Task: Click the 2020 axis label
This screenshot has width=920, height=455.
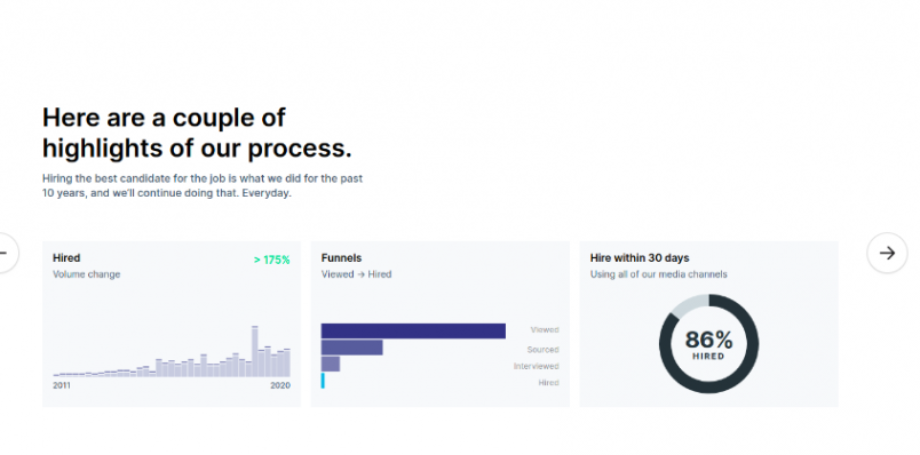Action: [x=280, y=386]
